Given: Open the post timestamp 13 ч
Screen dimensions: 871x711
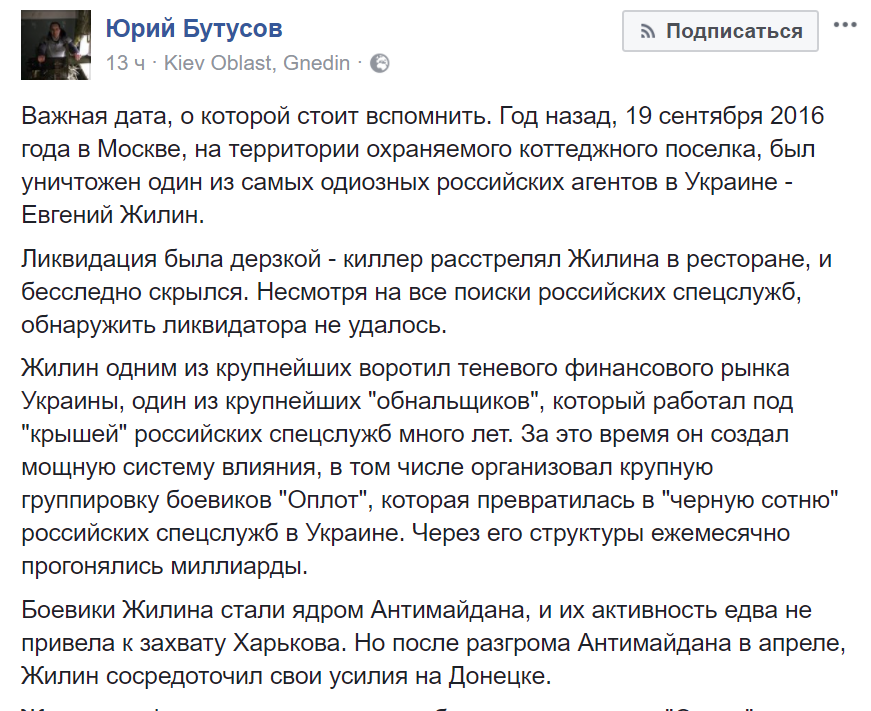Looking at the screenshot, I should (126, 63).
